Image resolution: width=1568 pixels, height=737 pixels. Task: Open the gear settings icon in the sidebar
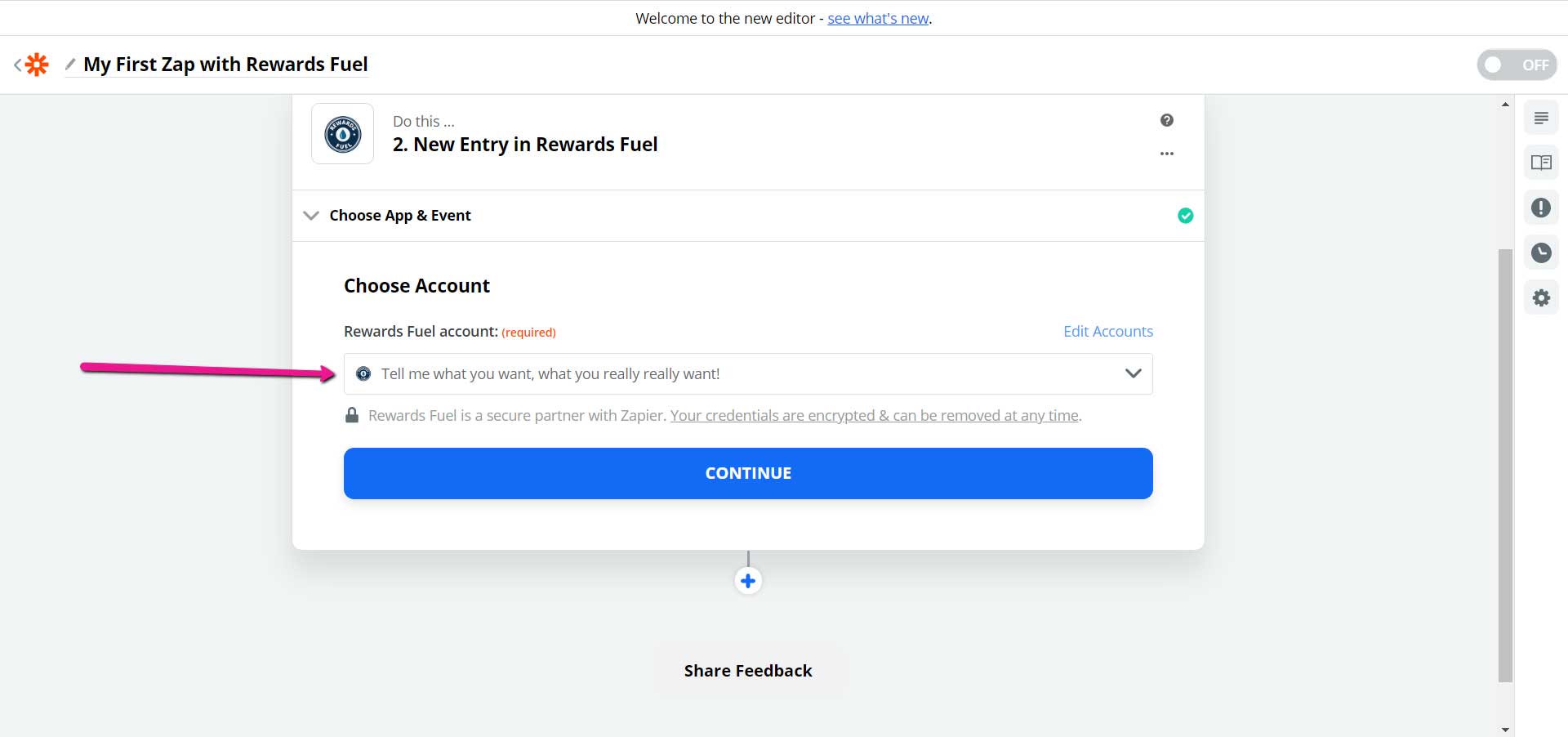click(x=1541, y=297)
